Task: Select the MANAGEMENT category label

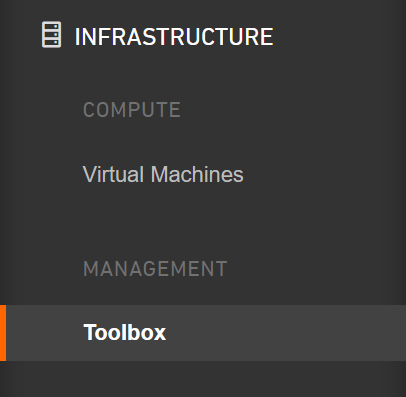Action: pos(155,269)
